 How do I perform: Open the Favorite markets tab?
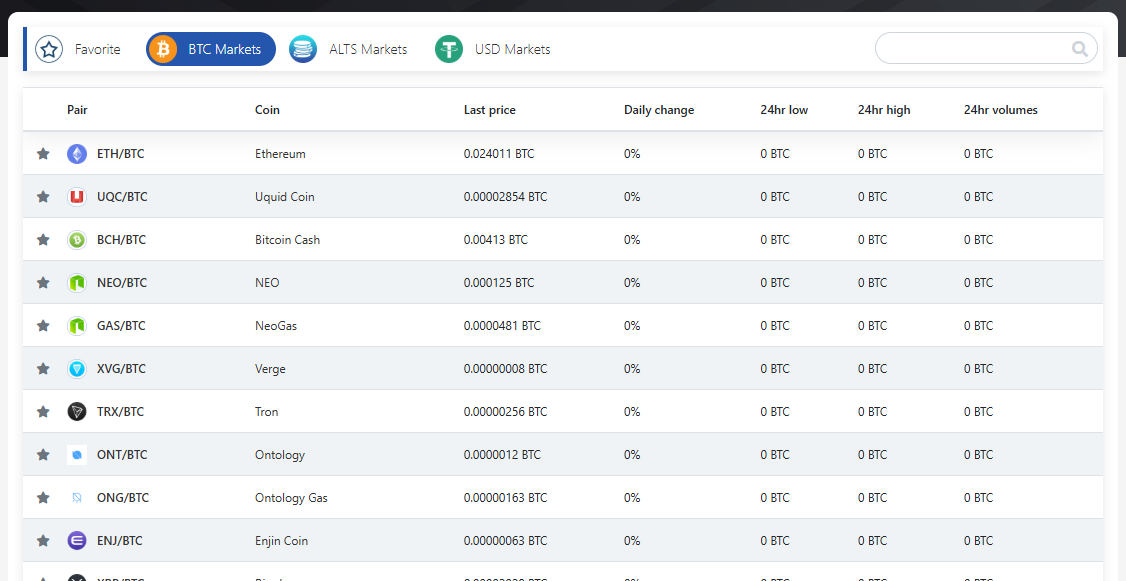[81, 50]
